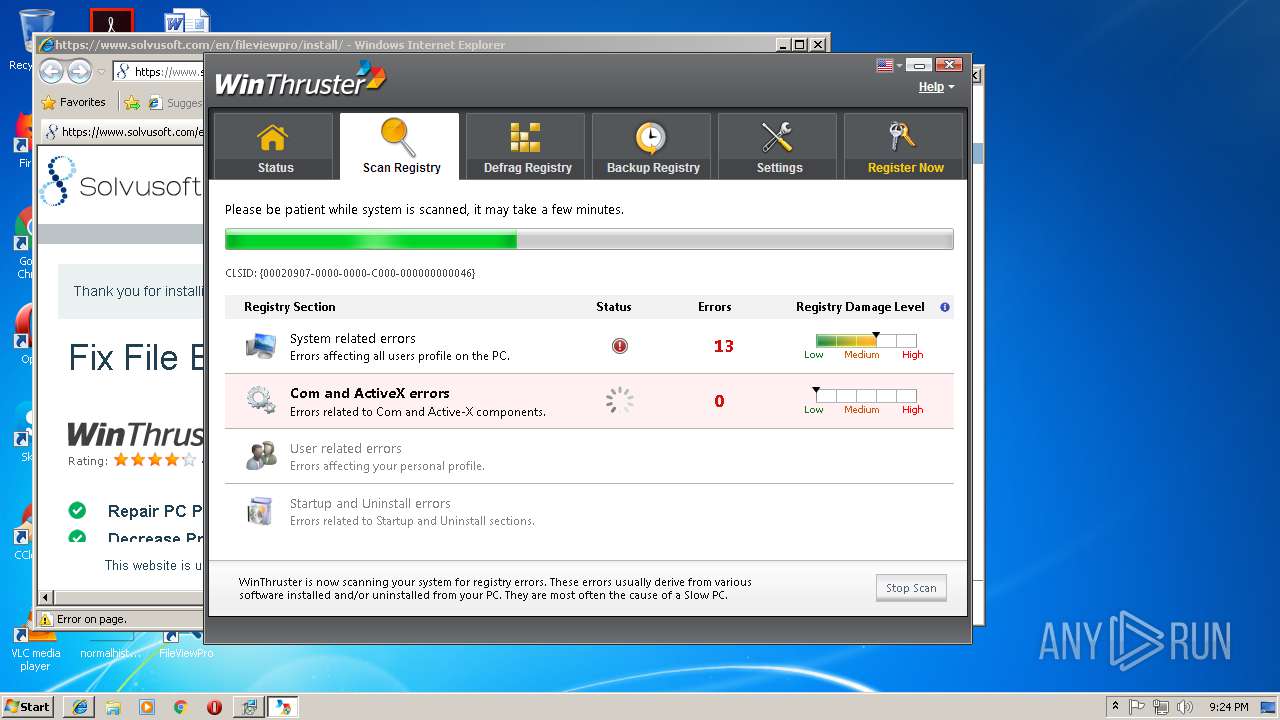Open the Defrag Registry tab
This screenshot has height=720, width=1280.
(526, 146)
